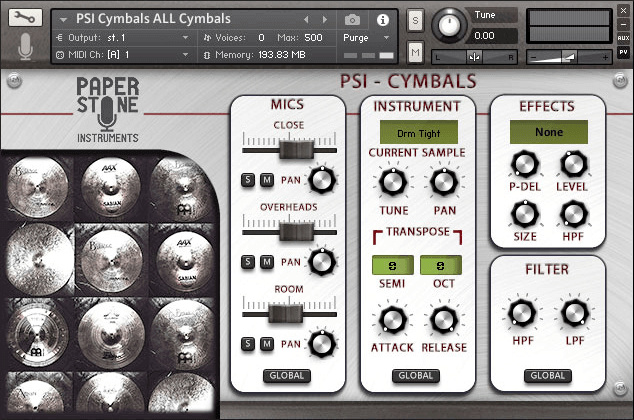Screen dimensions: 634x420
Task: Expand instrument menu arrow beside PSI Cymbals
Action: coord(63,19)
